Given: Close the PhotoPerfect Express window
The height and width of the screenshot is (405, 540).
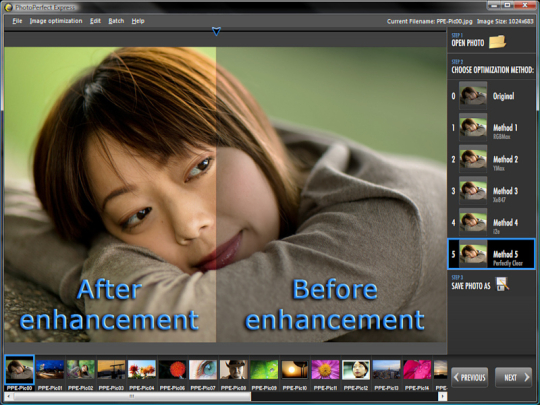Looking at the screenshot, I should pyautogui.click(x=526, y=5).
